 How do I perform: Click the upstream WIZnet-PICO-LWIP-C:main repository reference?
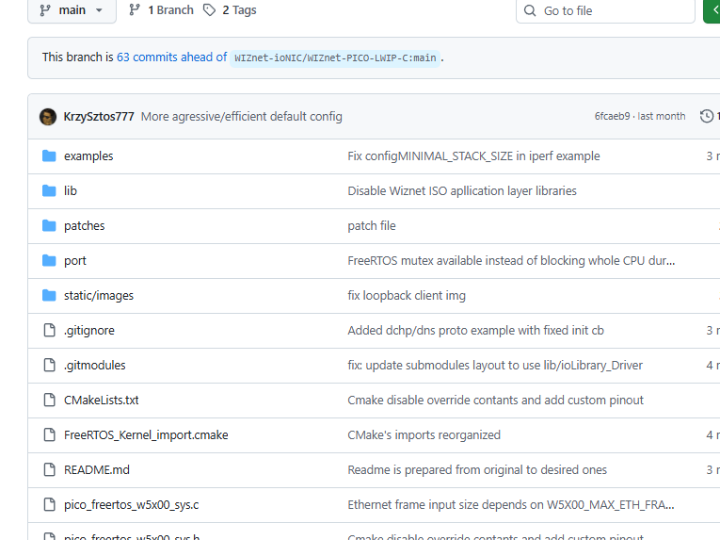335,58
